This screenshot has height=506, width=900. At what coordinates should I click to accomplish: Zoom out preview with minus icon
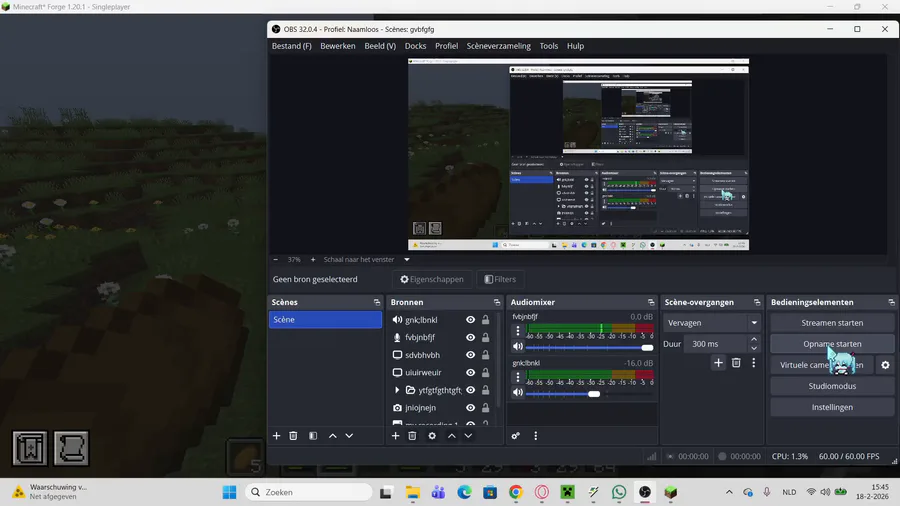(276, 259)
